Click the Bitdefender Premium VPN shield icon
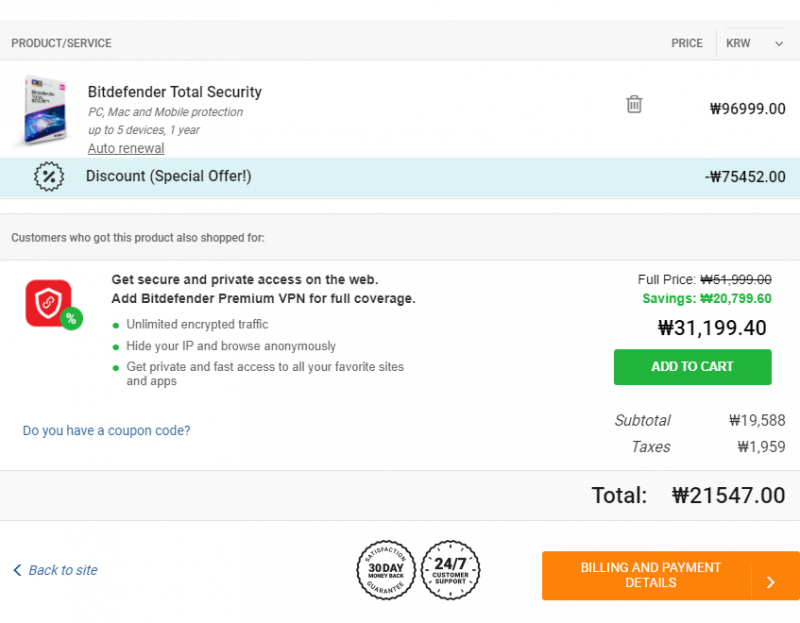Screen dimensions: 800x623 click(x=48, y=303)
